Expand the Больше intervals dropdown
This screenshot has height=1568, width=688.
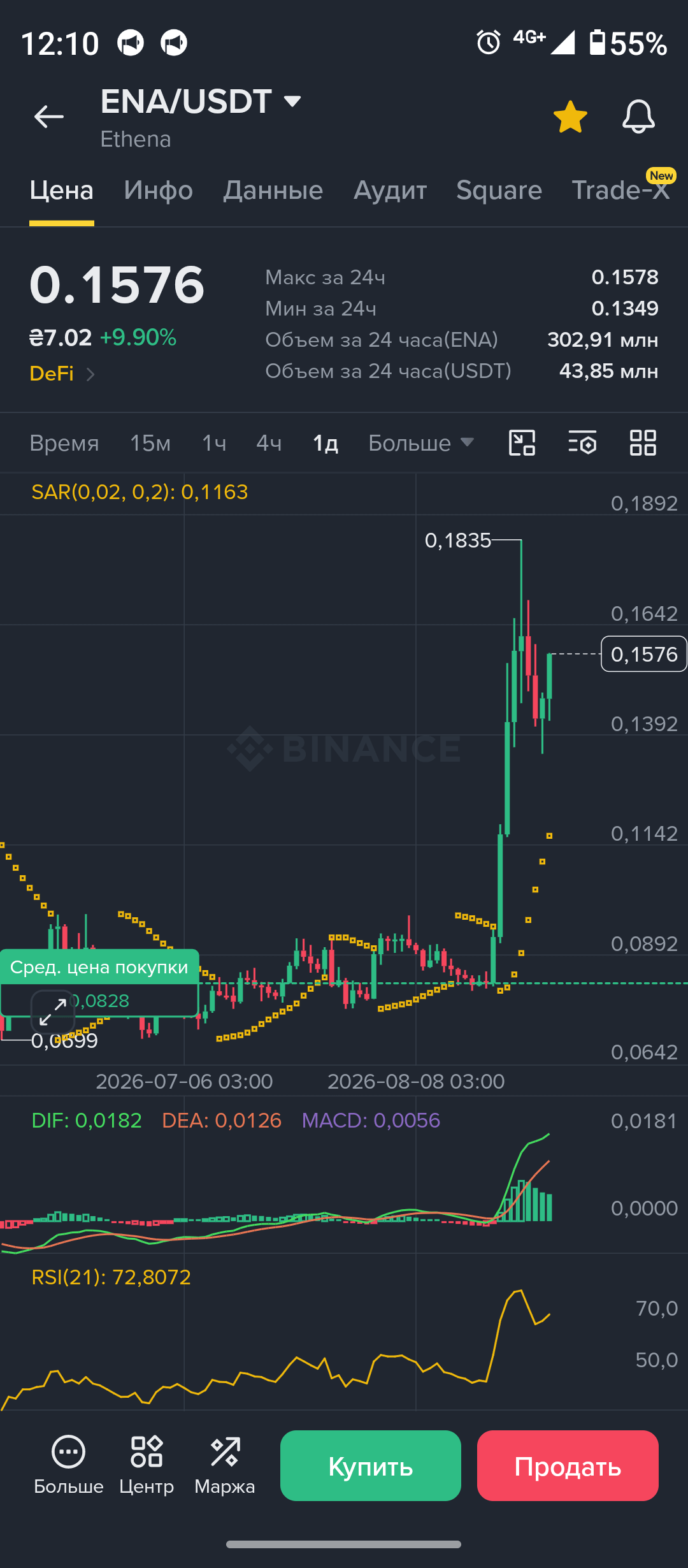click(x=421, y=443)
